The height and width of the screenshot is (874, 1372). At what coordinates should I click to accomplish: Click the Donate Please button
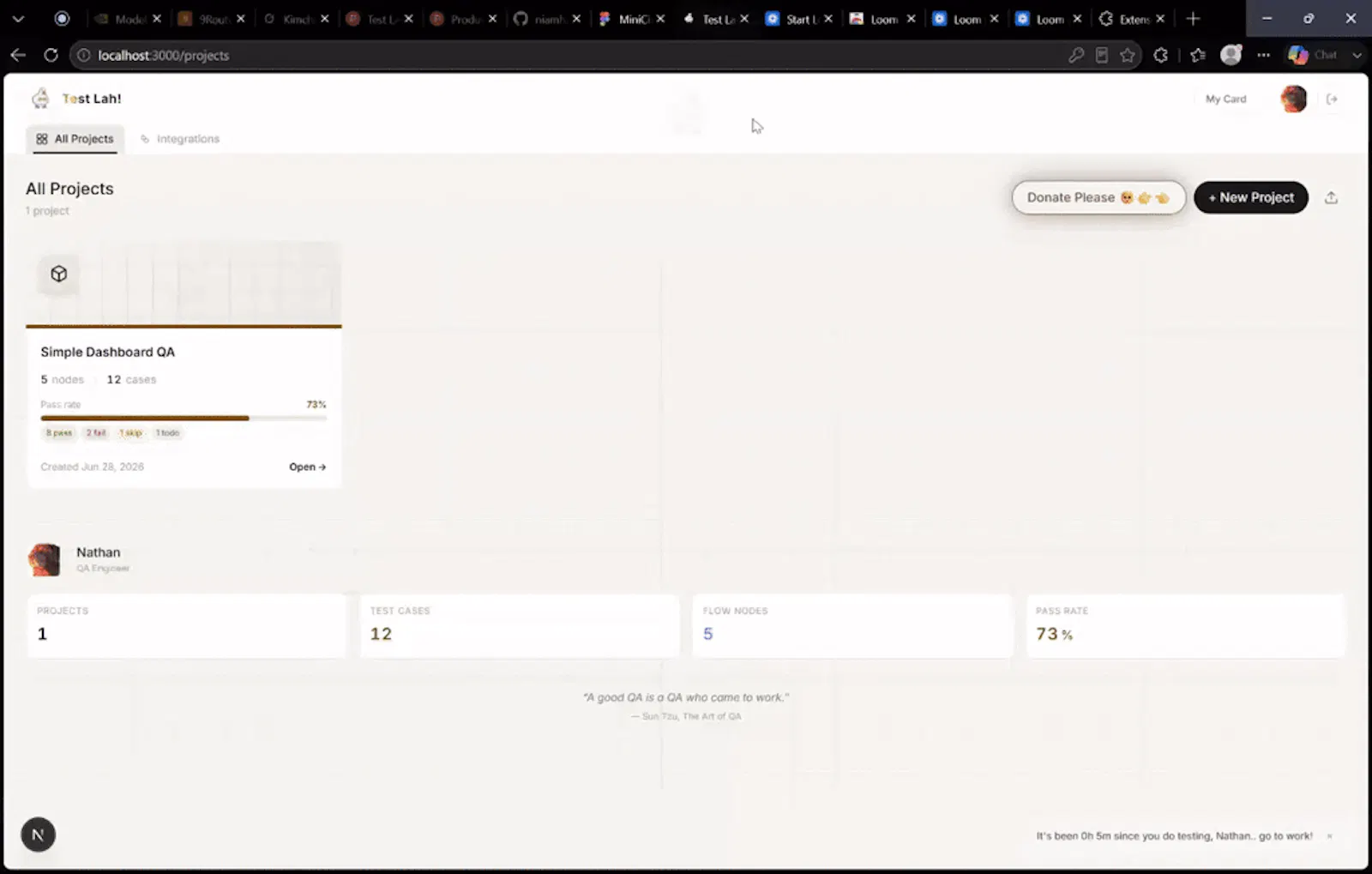click(x=1098, y=197)
